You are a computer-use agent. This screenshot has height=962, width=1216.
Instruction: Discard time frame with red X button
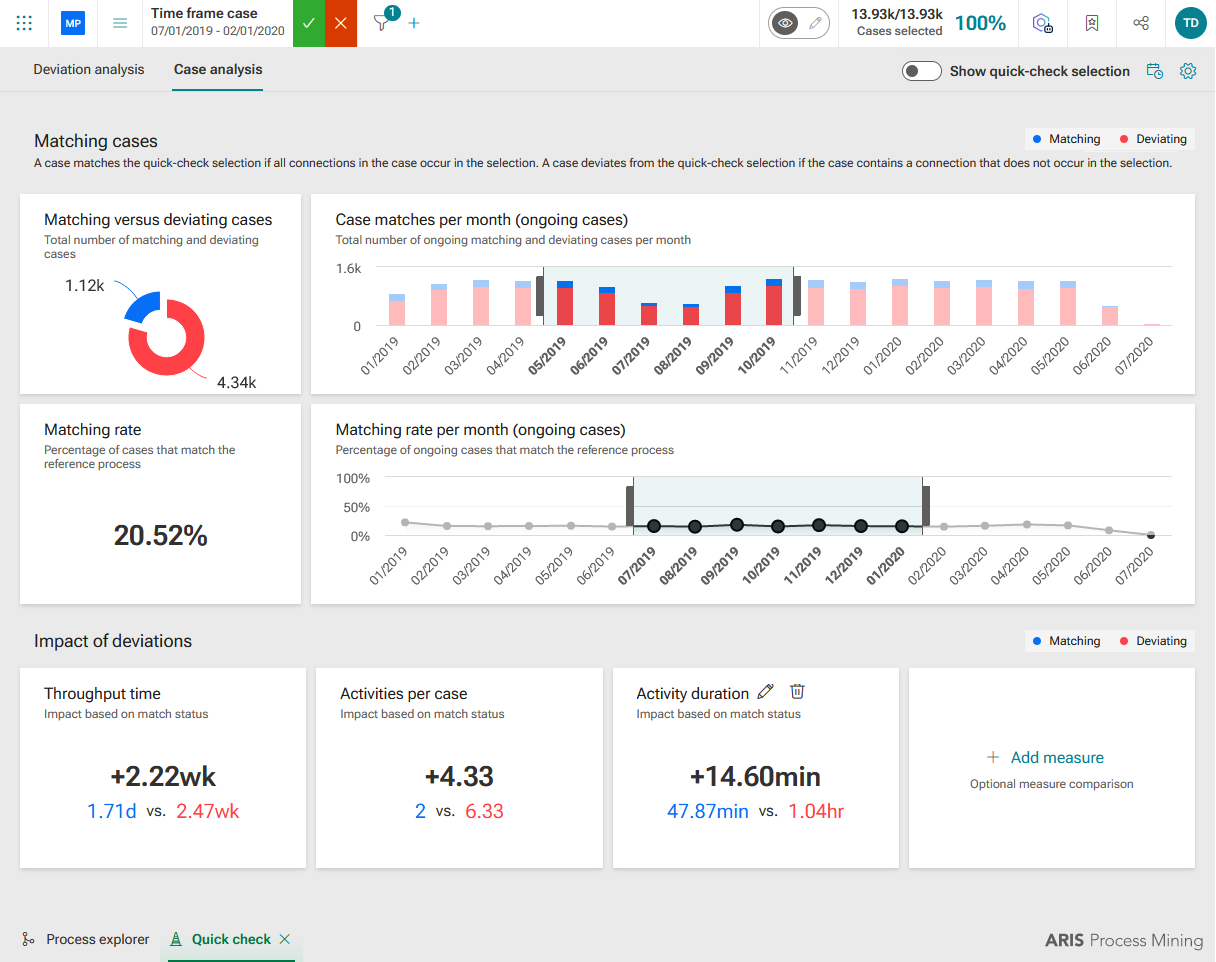(341, 23)
